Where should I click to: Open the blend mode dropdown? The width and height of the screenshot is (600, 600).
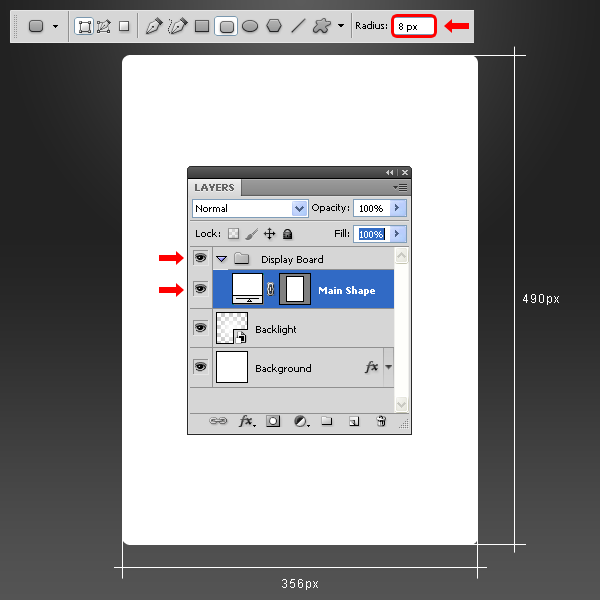click(x=299, y=208)
